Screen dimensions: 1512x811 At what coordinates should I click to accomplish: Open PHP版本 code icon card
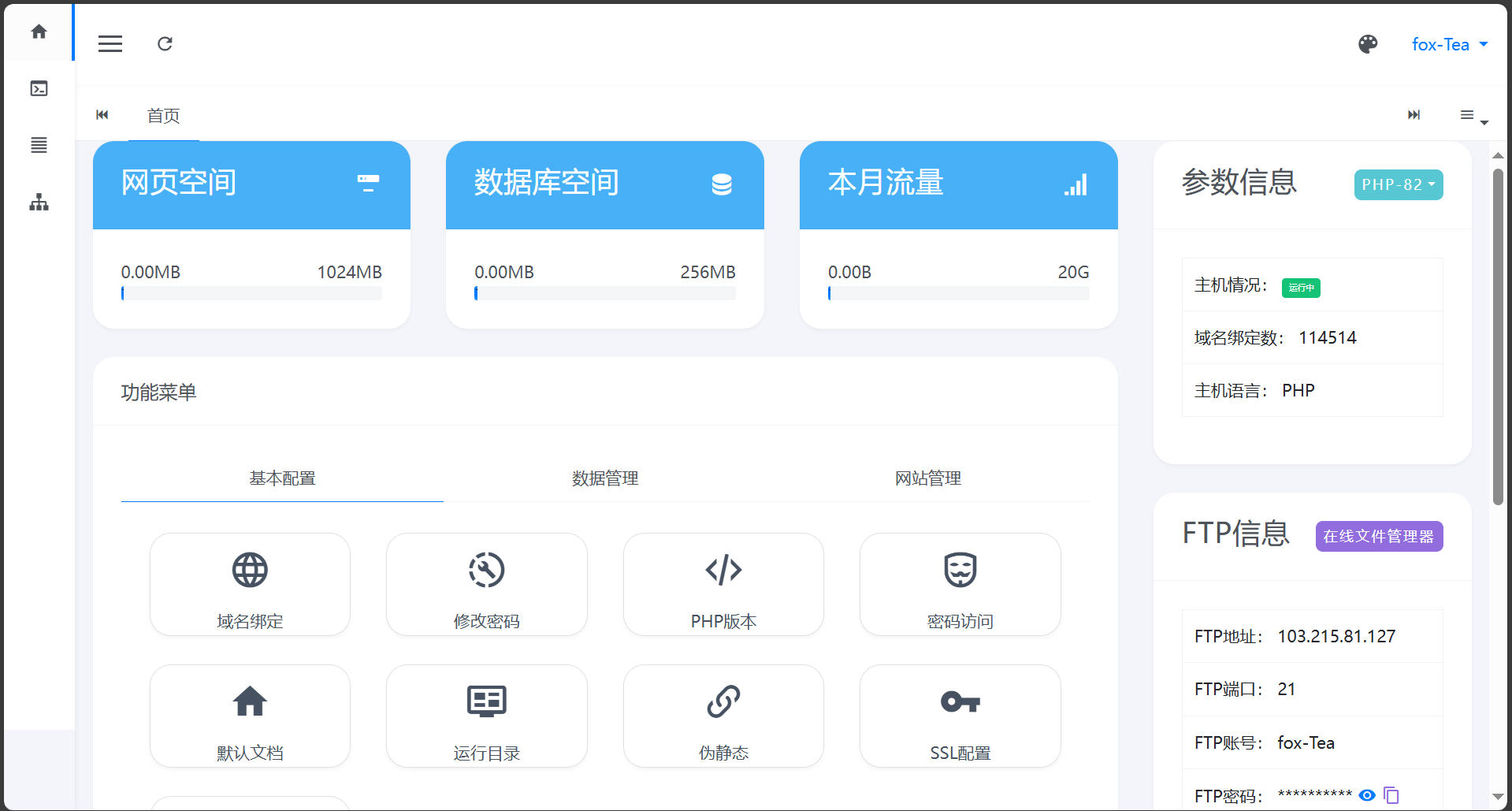pos(723,584)
